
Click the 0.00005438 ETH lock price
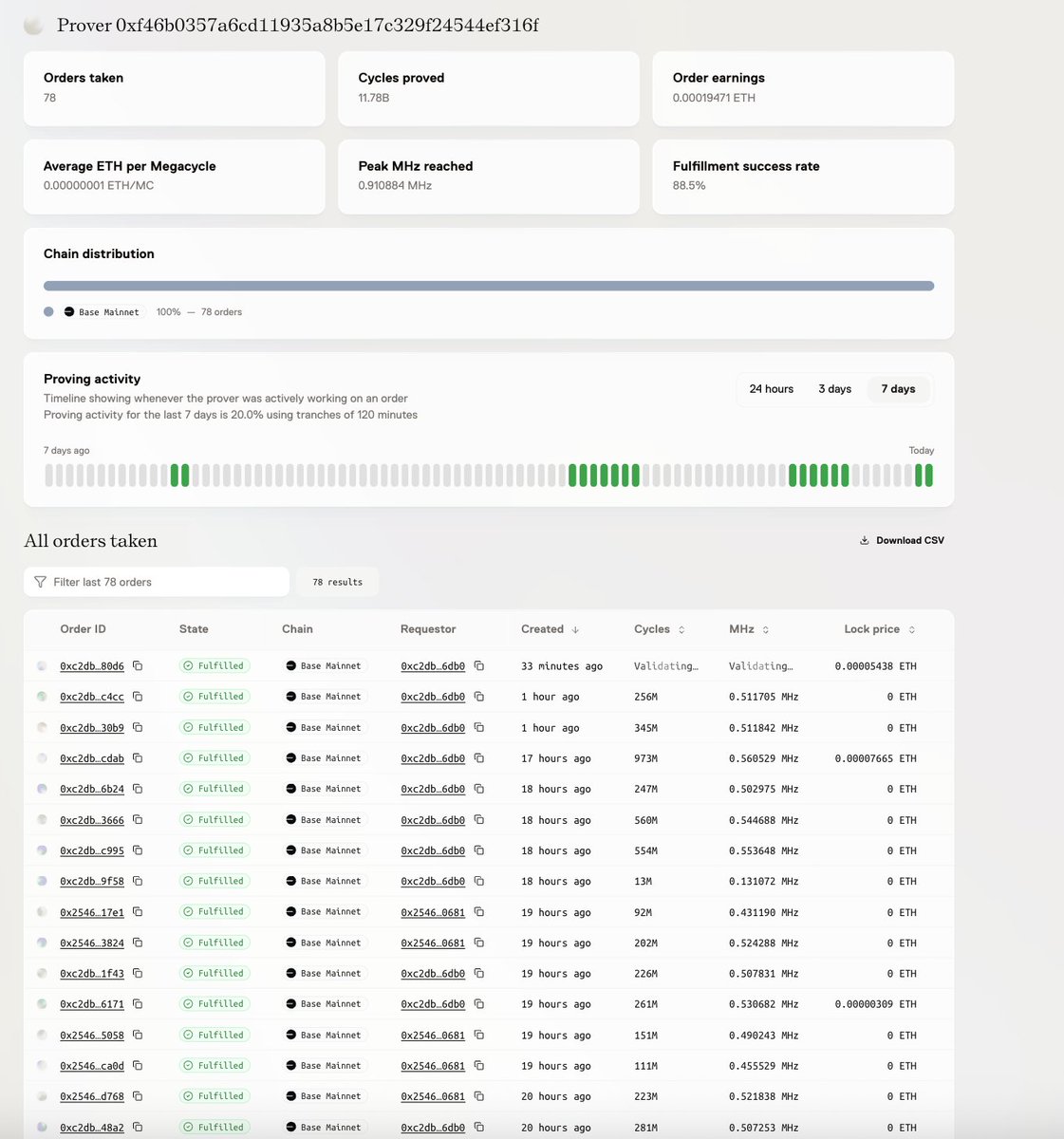[875, 666]
